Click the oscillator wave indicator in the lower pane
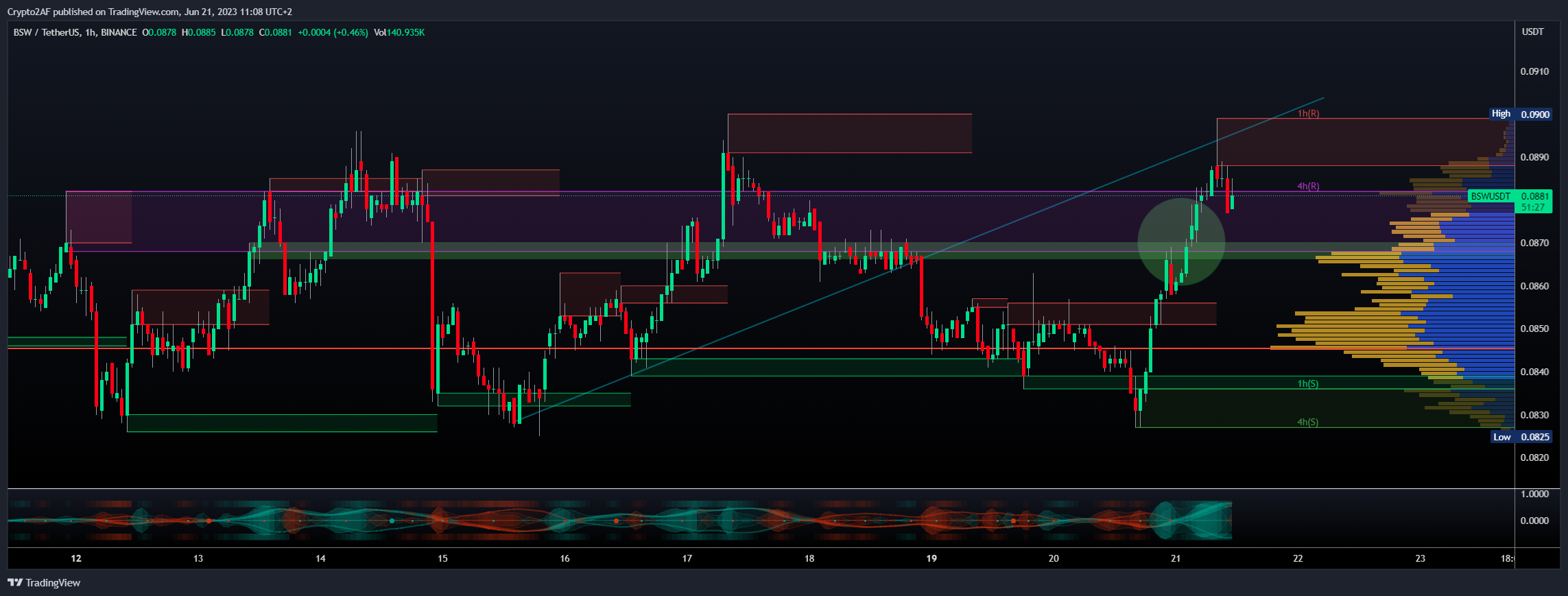 [620, 521]
